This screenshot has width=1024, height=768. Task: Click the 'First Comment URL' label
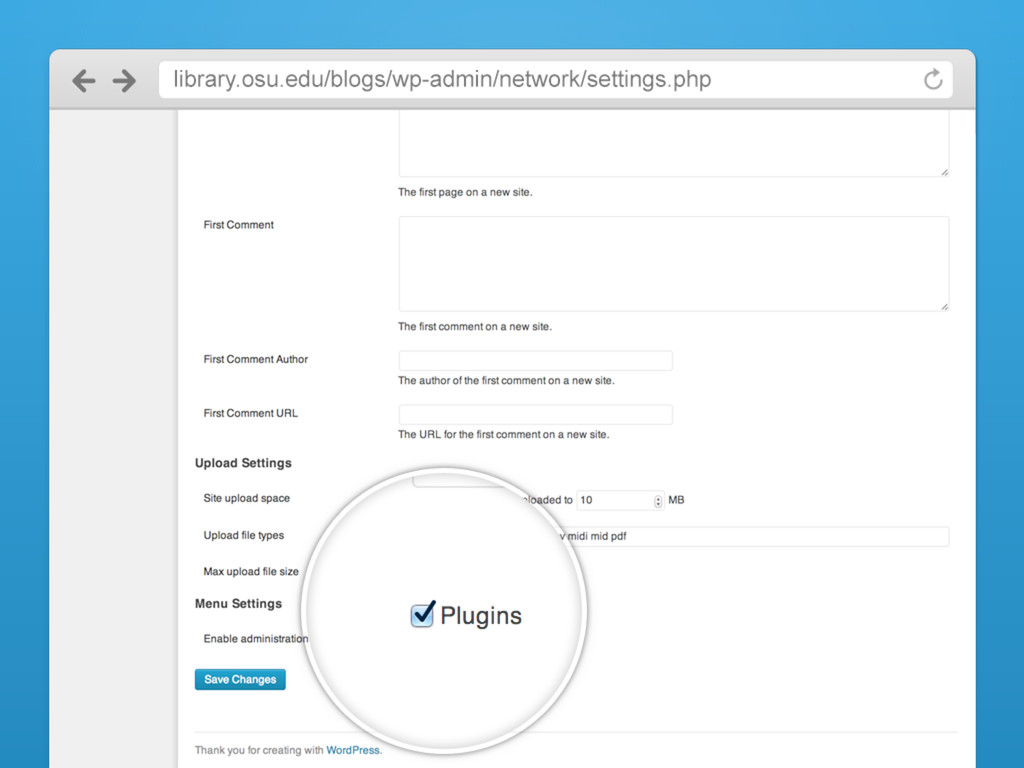(250, 413)
